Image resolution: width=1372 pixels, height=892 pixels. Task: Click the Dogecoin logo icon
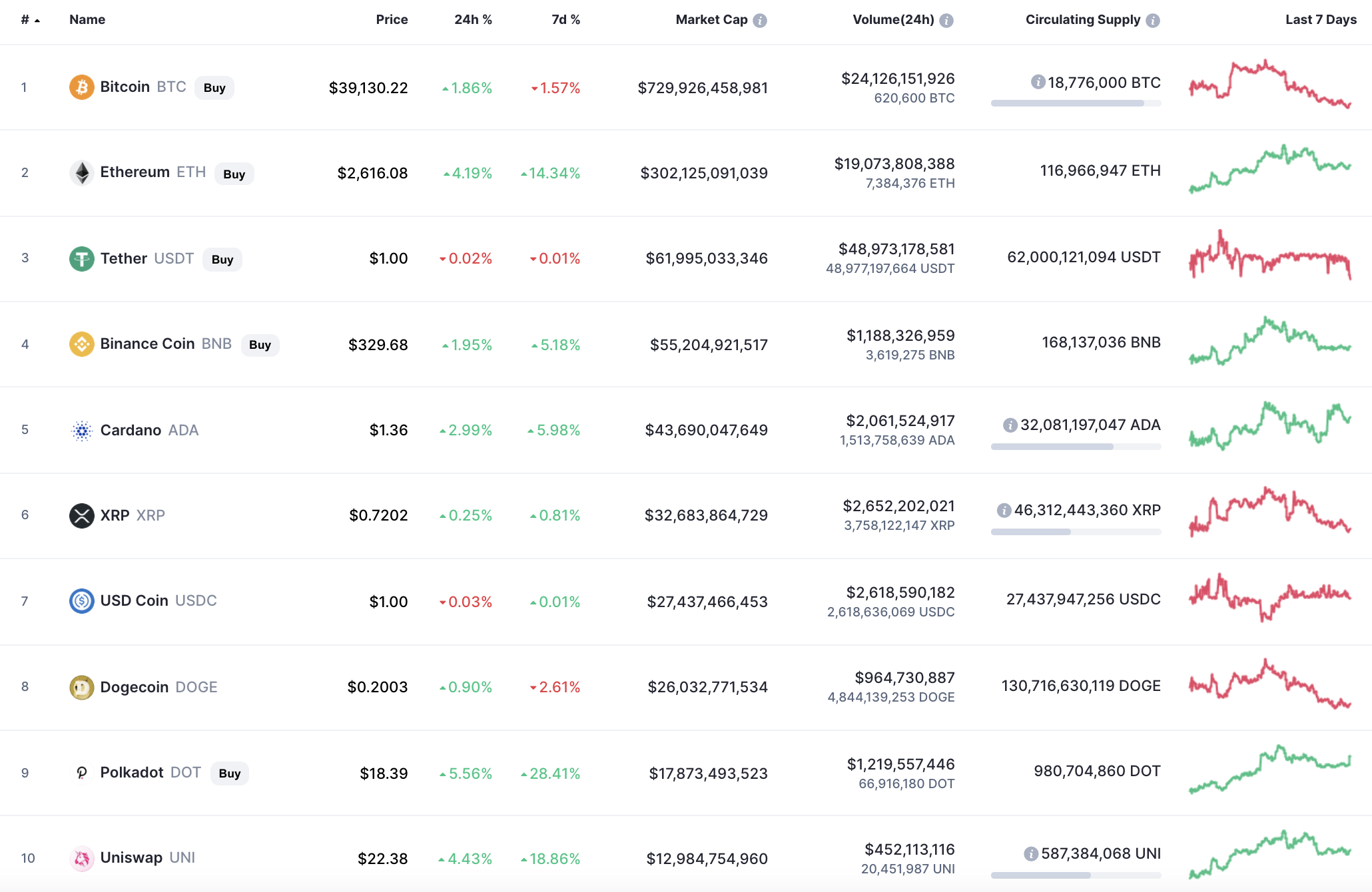point(81,687)
